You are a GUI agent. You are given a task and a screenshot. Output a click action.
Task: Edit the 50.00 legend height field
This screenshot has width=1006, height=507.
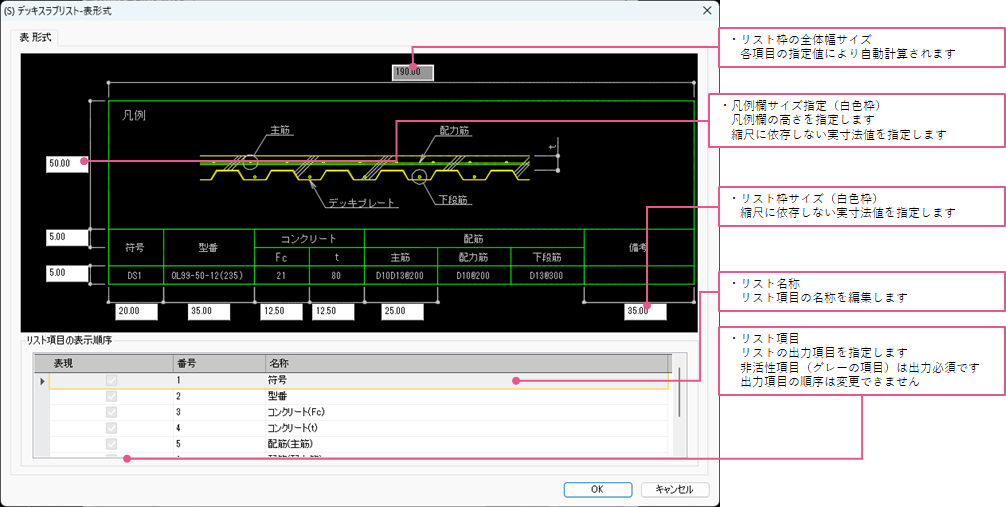click(67, 164)
